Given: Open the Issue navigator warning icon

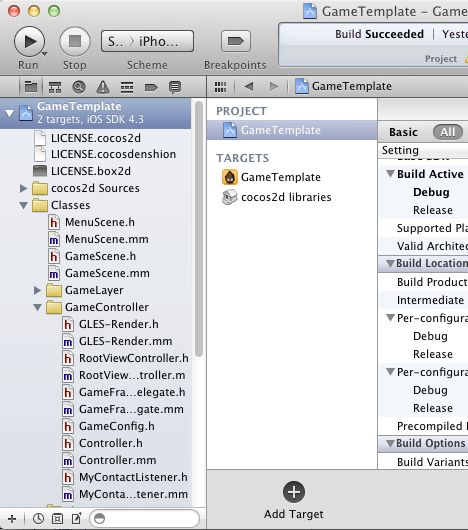Looking at the screenshot, I should click(x=103, y=87).
